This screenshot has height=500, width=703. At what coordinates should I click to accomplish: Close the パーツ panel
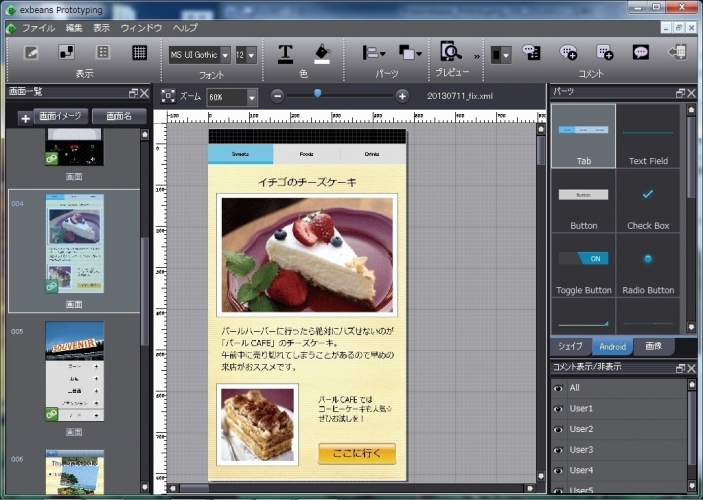pyautogui.click(x=691, y=93)
